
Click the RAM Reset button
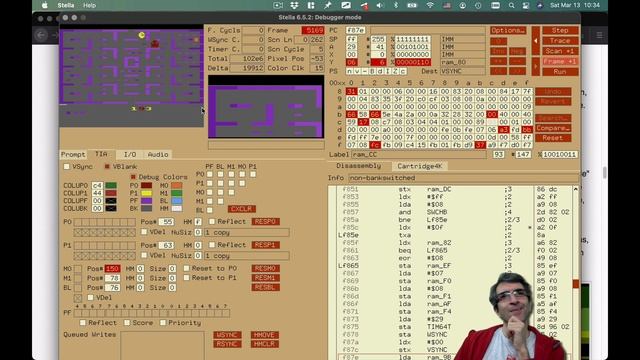[x=553, y=138]
